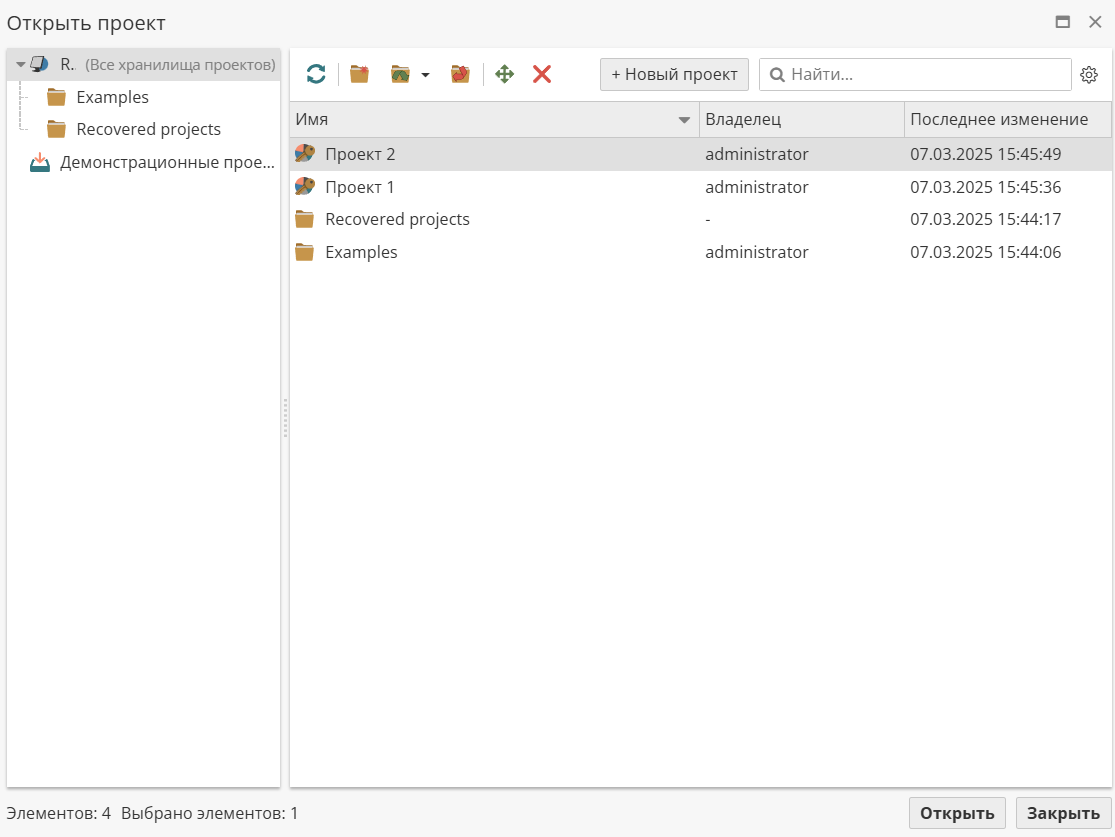1115x837 pixels.
Task: Select Recovered projects in the list
Action: 700,219
